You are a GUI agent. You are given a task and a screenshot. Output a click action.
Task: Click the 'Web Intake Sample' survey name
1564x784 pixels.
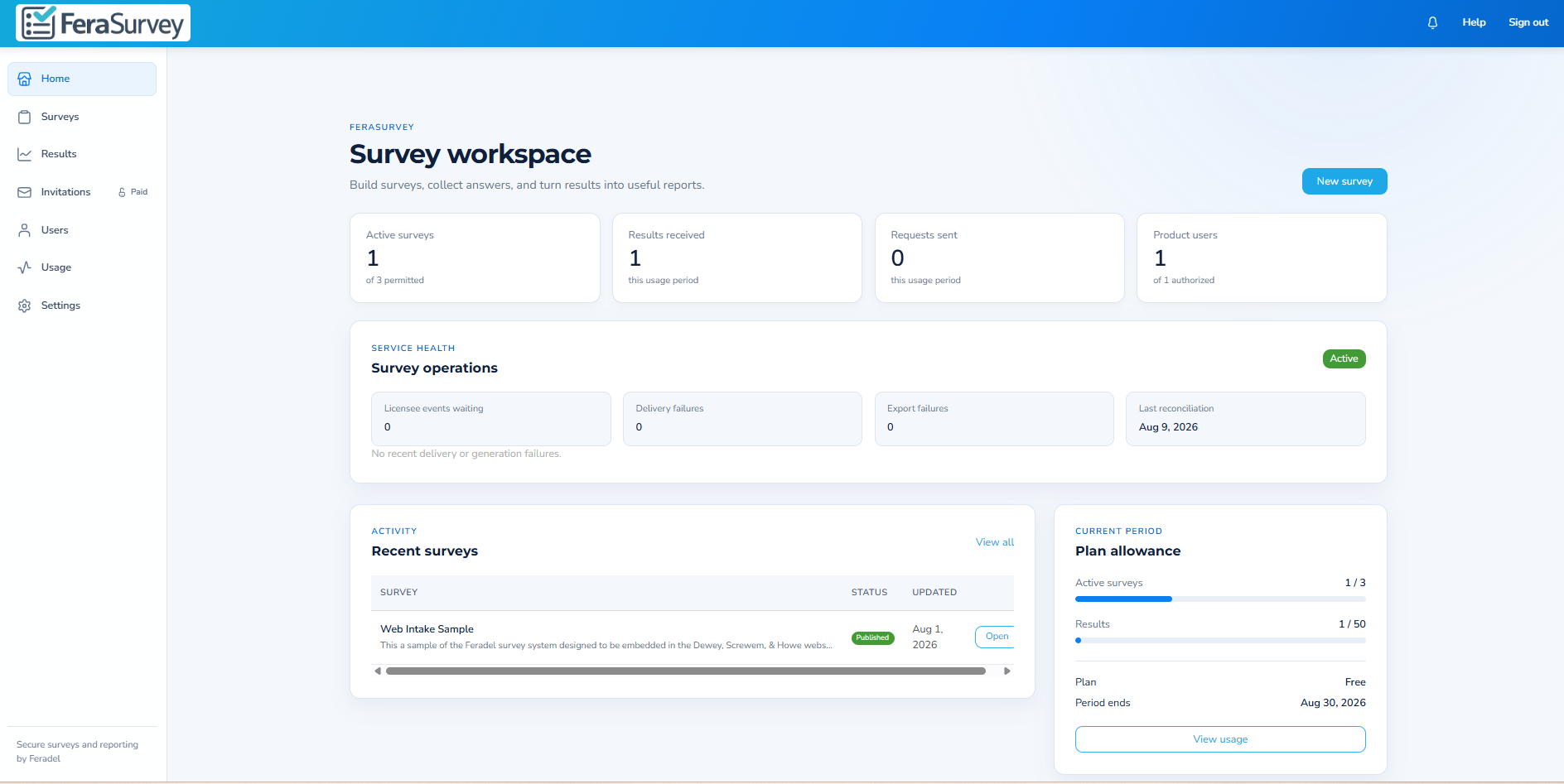[x=427, y=629]
